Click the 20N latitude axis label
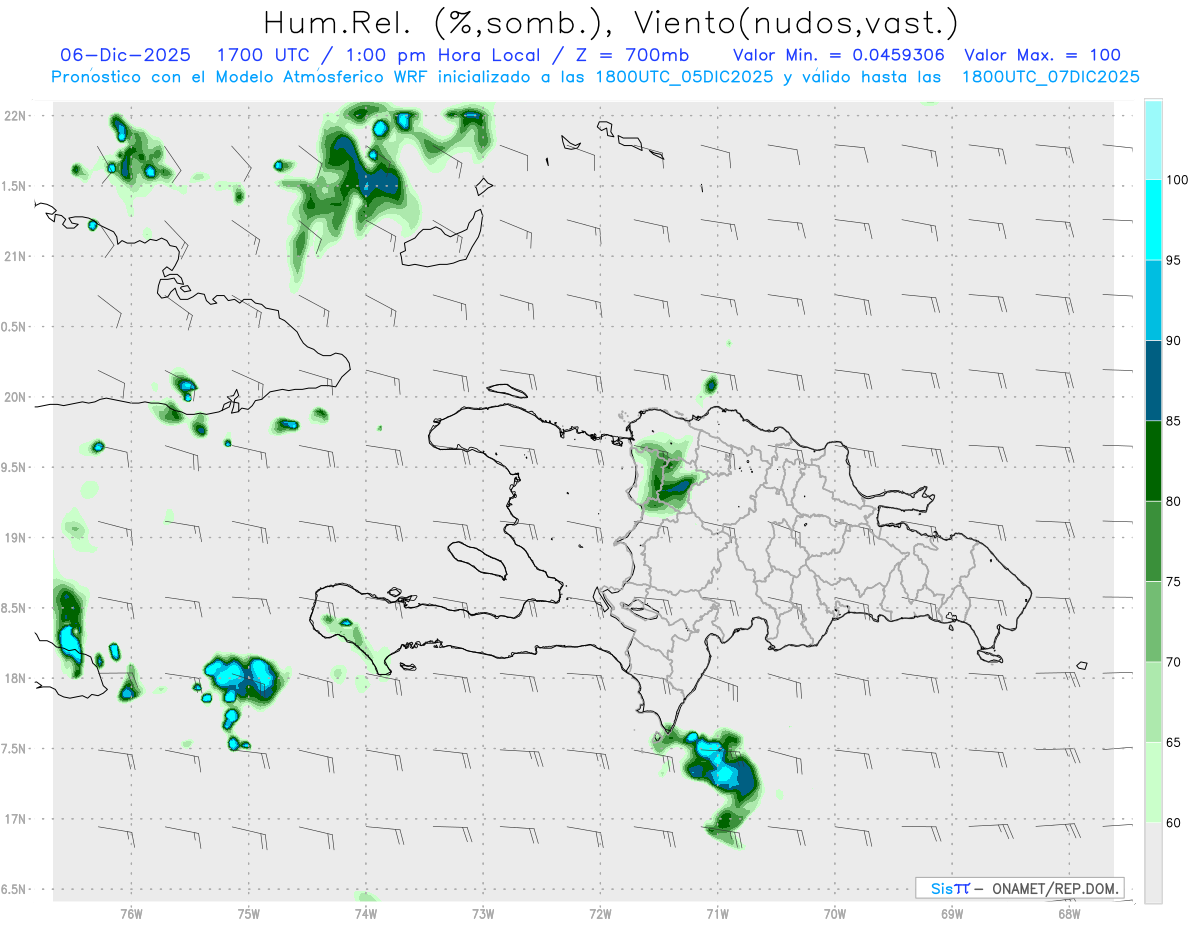 coord(15,397)
